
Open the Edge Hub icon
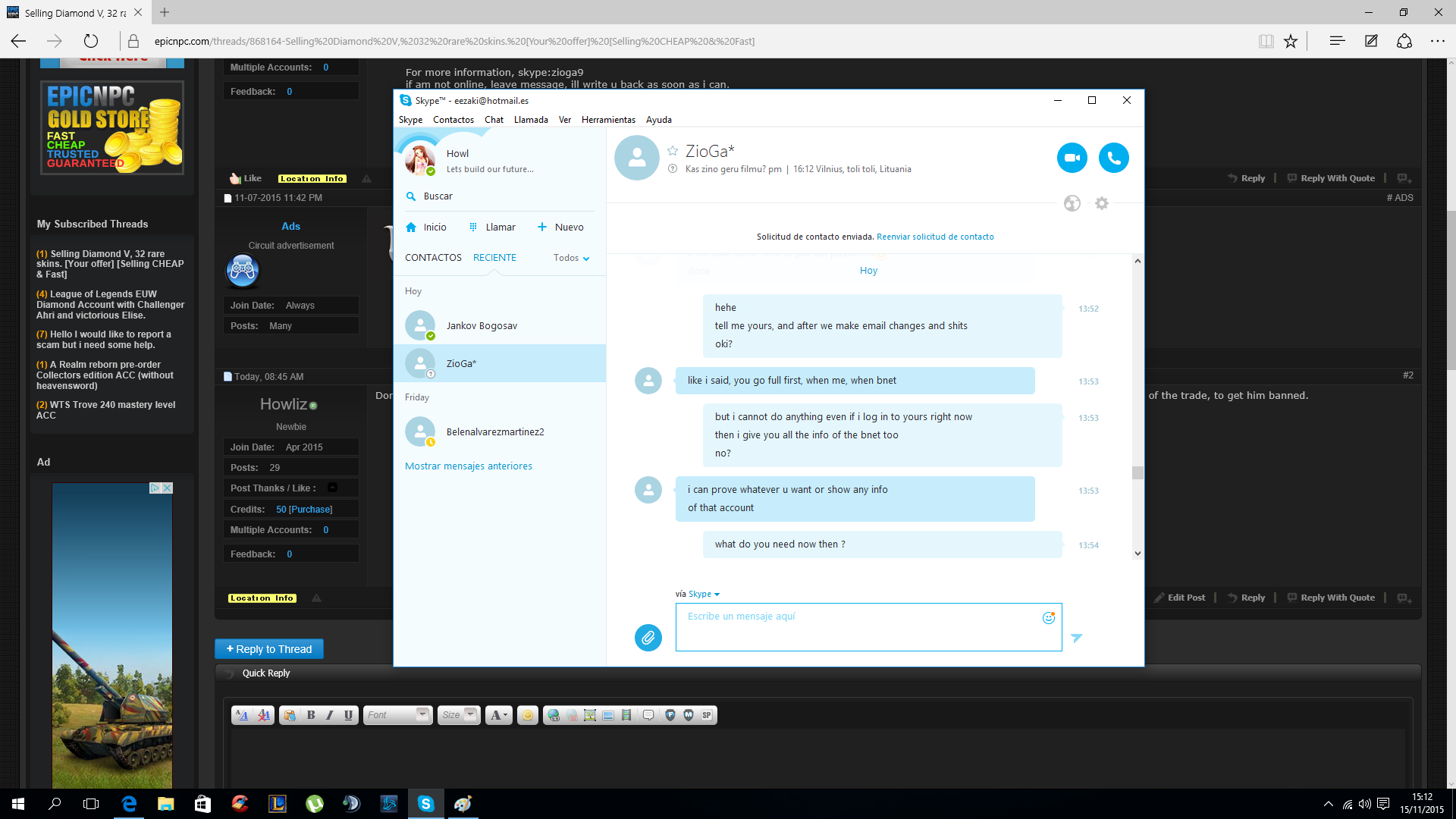point(1337,42)
